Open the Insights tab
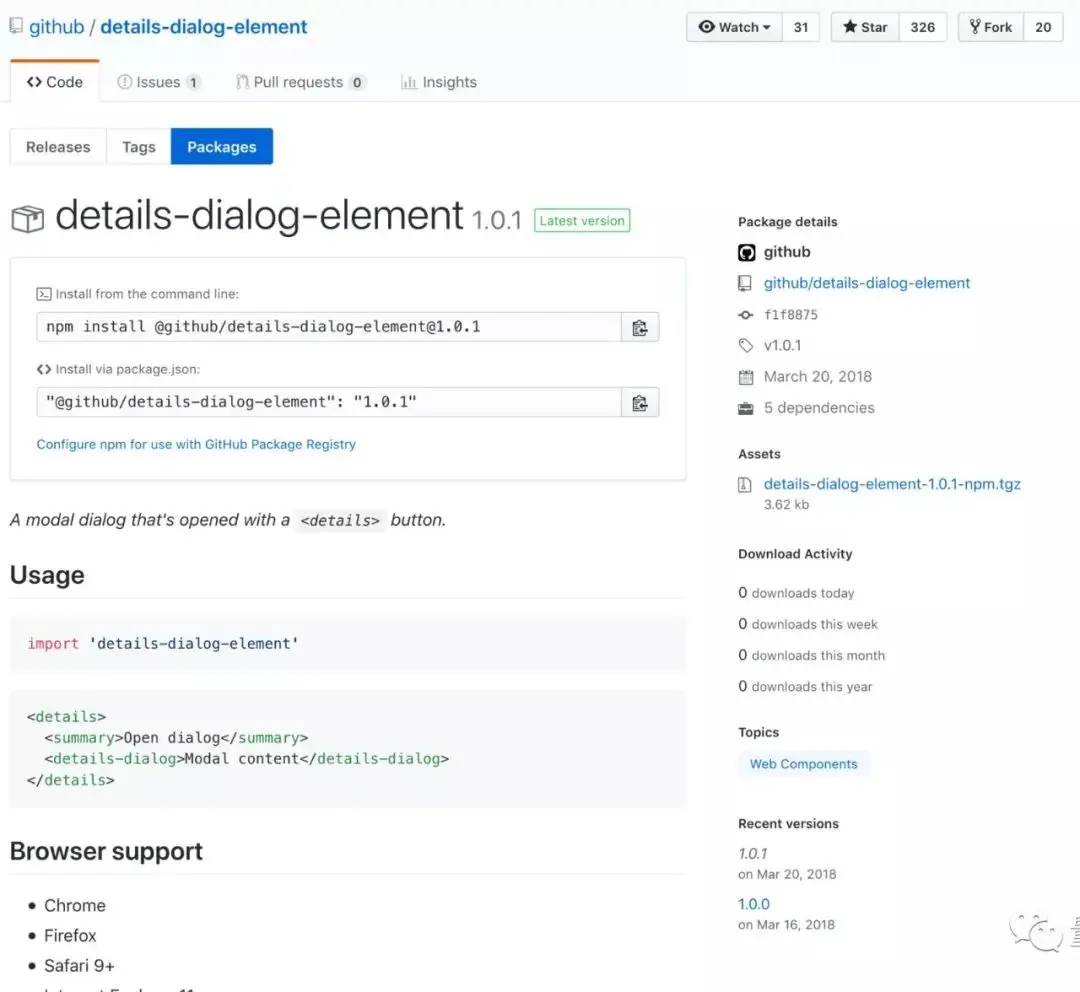The height and width of the screenshot is (992, 1080). pos(439,82)
